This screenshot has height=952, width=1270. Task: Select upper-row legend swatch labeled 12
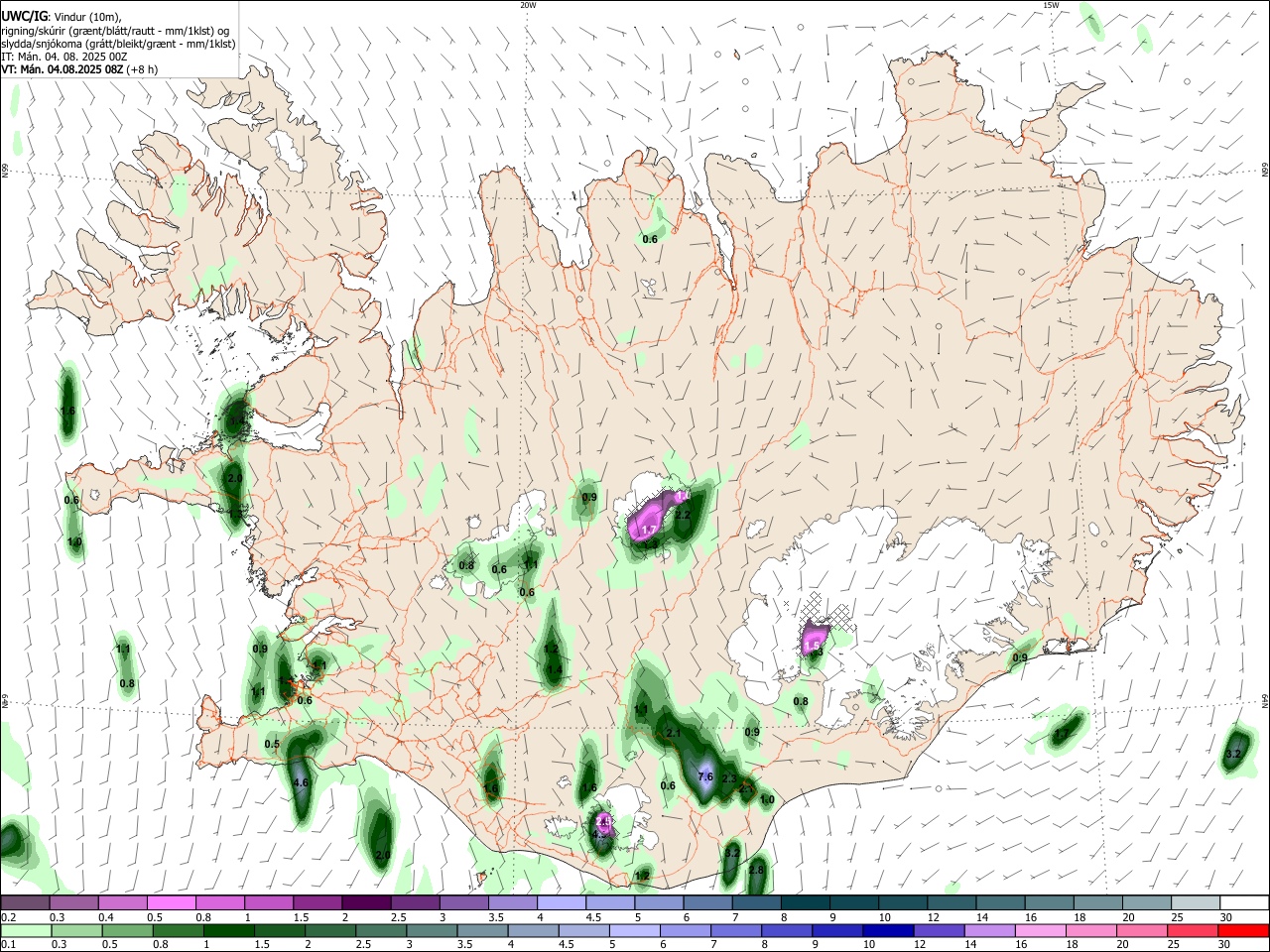point(952,902)
